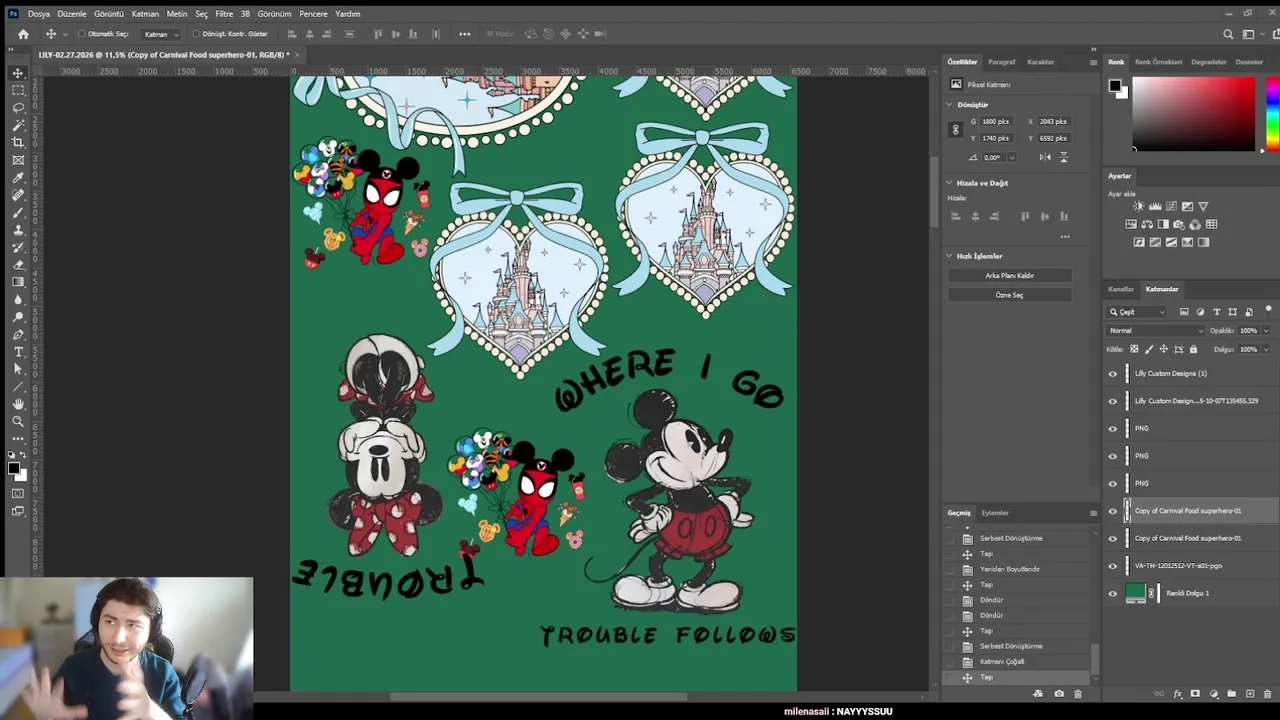Viewport: 1280px width, 720px height.
Task: Select the Katmanı Çoğalt history state
Action: click(1002, 662)
